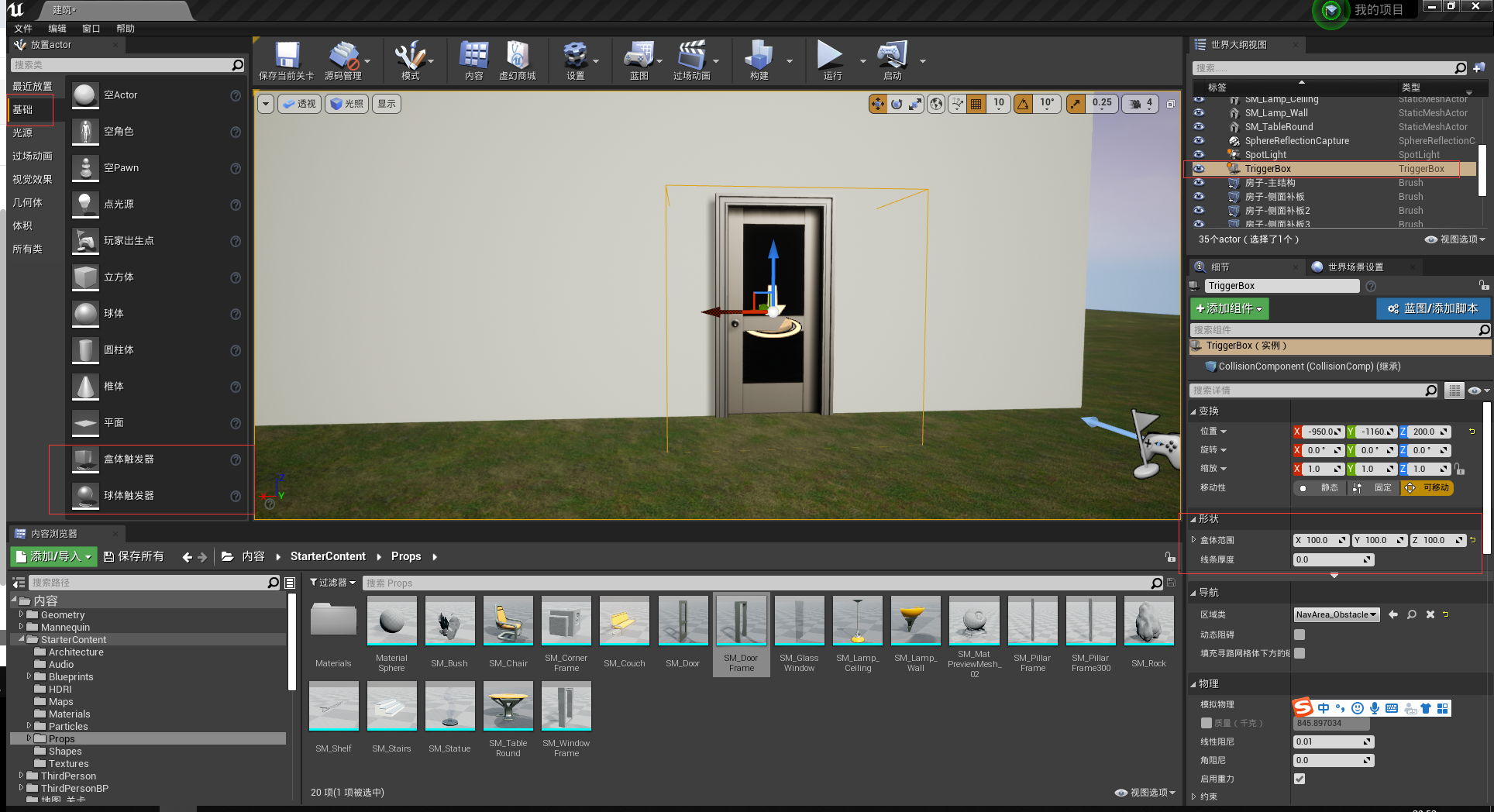Toggle scale snapping icon in viewport

1076,103
